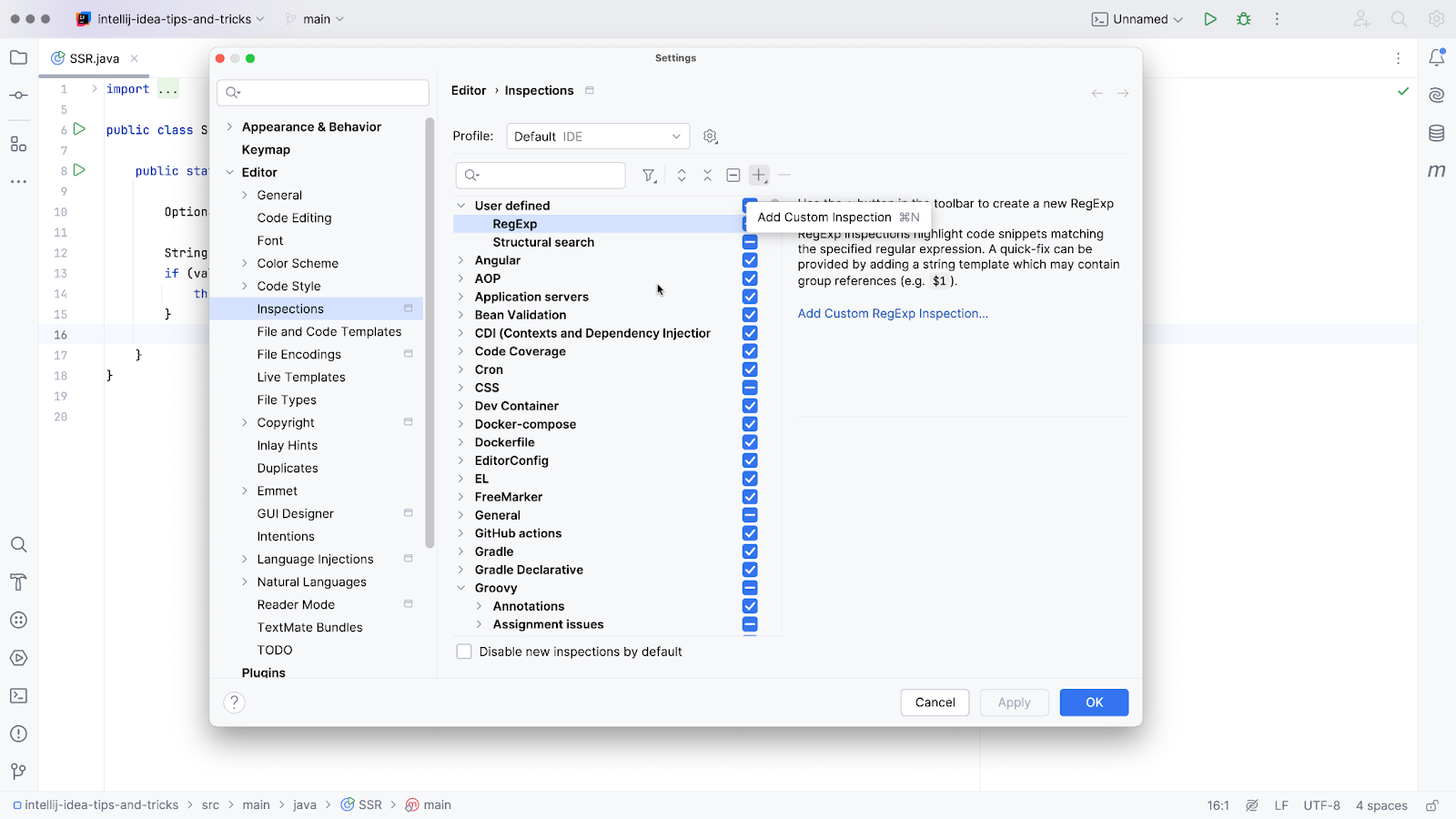Run the Unnamed configuration with play button
Screen dimensions: 1456x819
[1210, 19]
